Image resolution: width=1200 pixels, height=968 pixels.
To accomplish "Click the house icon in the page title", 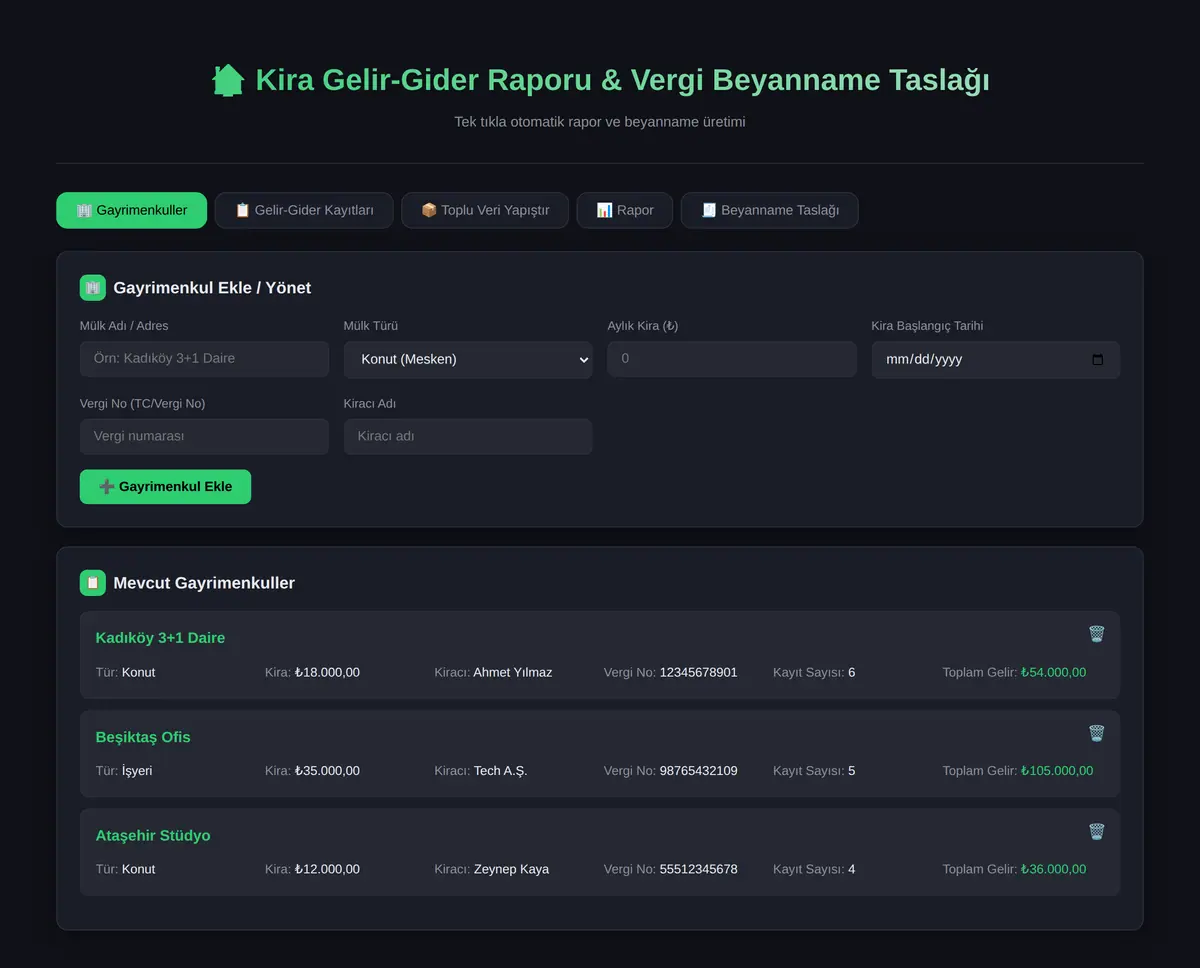I will click(x=228, y=80).
